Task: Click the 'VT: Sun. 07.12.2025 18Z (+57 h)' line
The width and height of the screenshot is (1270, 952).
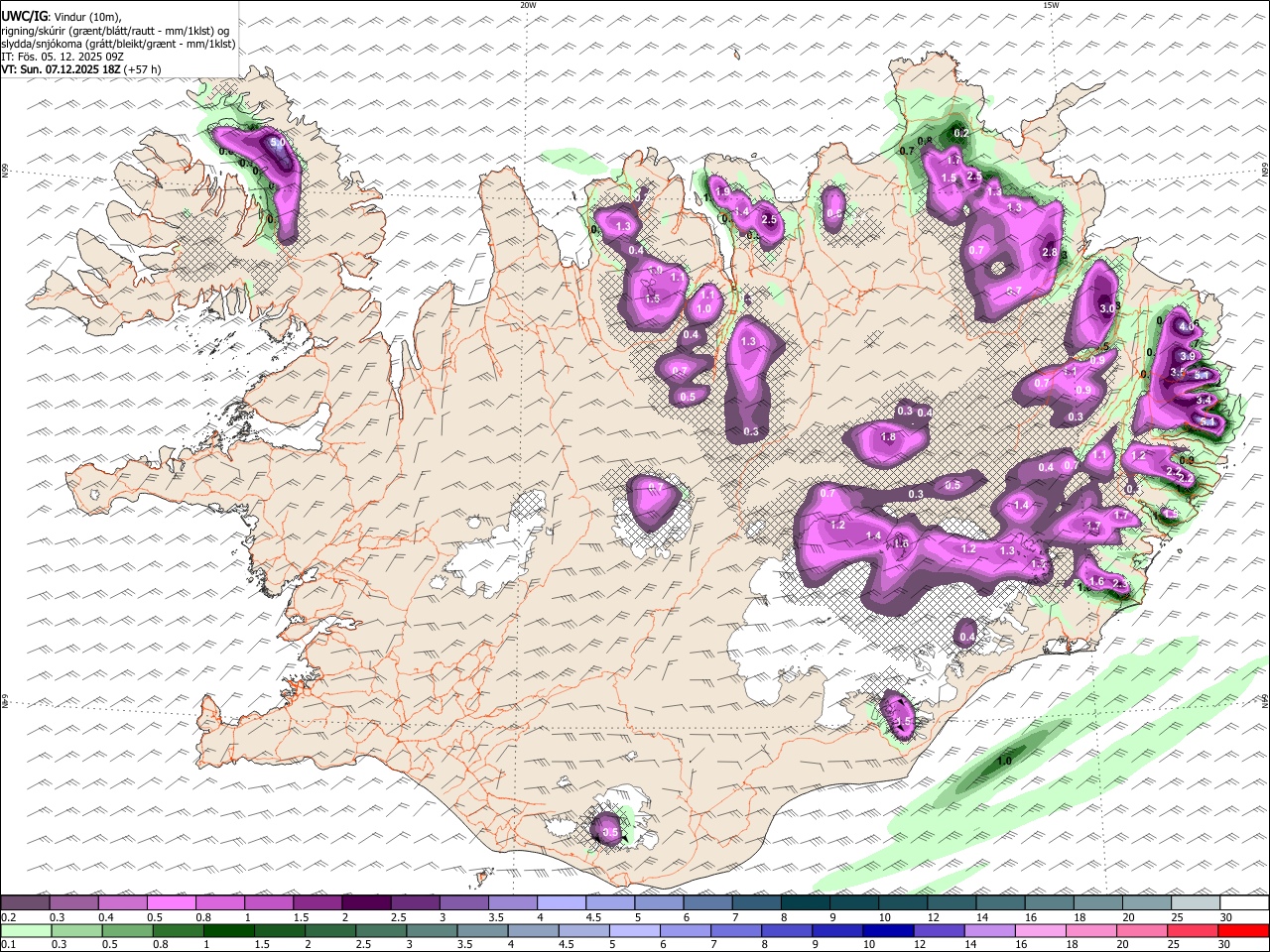Action: 81,69
